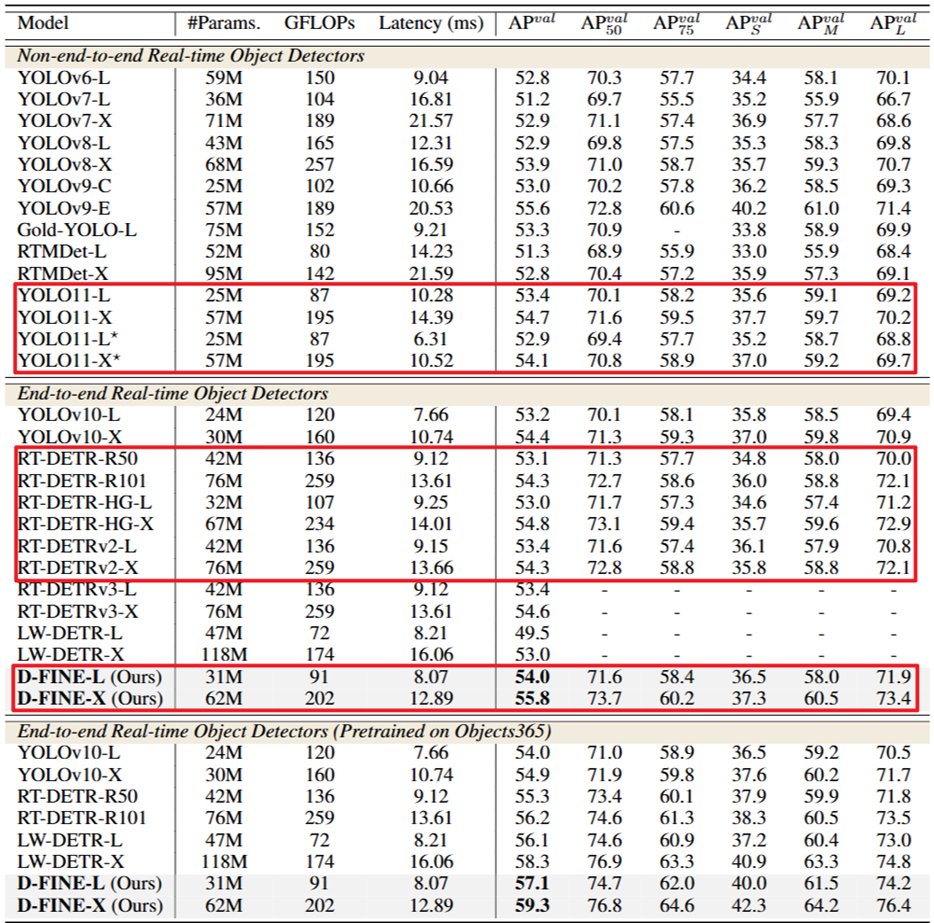Select the RT-DETR-HG-X model name
This screenshot has width=934, height=923.
[x=86, y=524]
